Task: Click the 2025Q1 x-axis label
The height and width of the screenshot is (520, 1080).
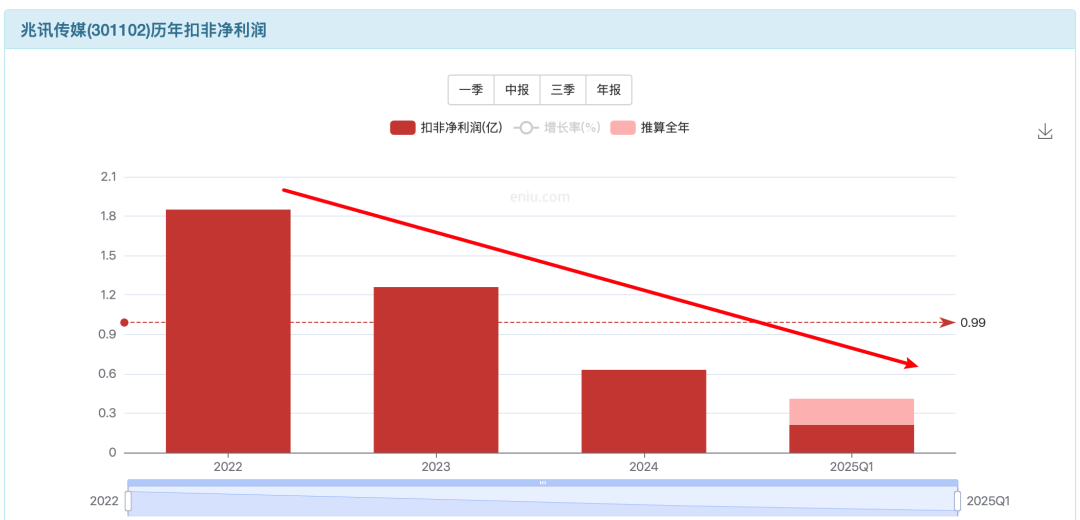Action: [x=851, y=466]
